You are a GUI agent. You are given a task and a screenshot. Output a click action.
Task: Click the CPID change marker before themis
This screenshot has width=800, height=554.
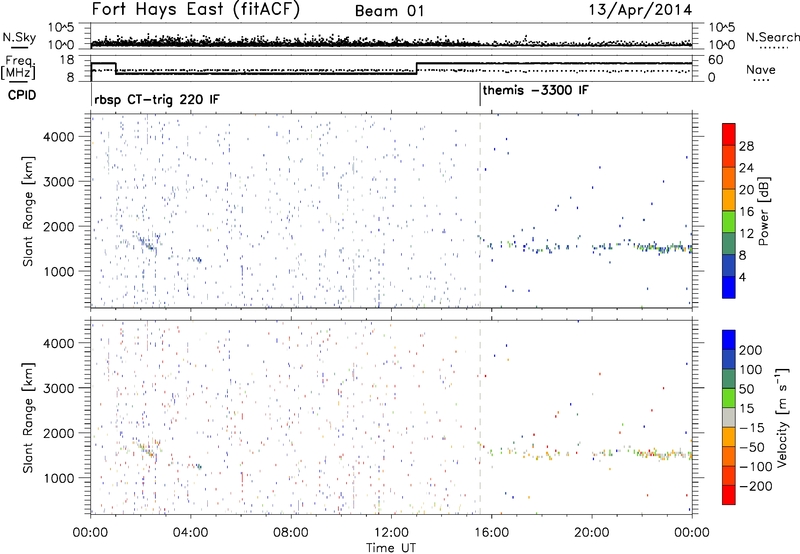click(480, 95)
